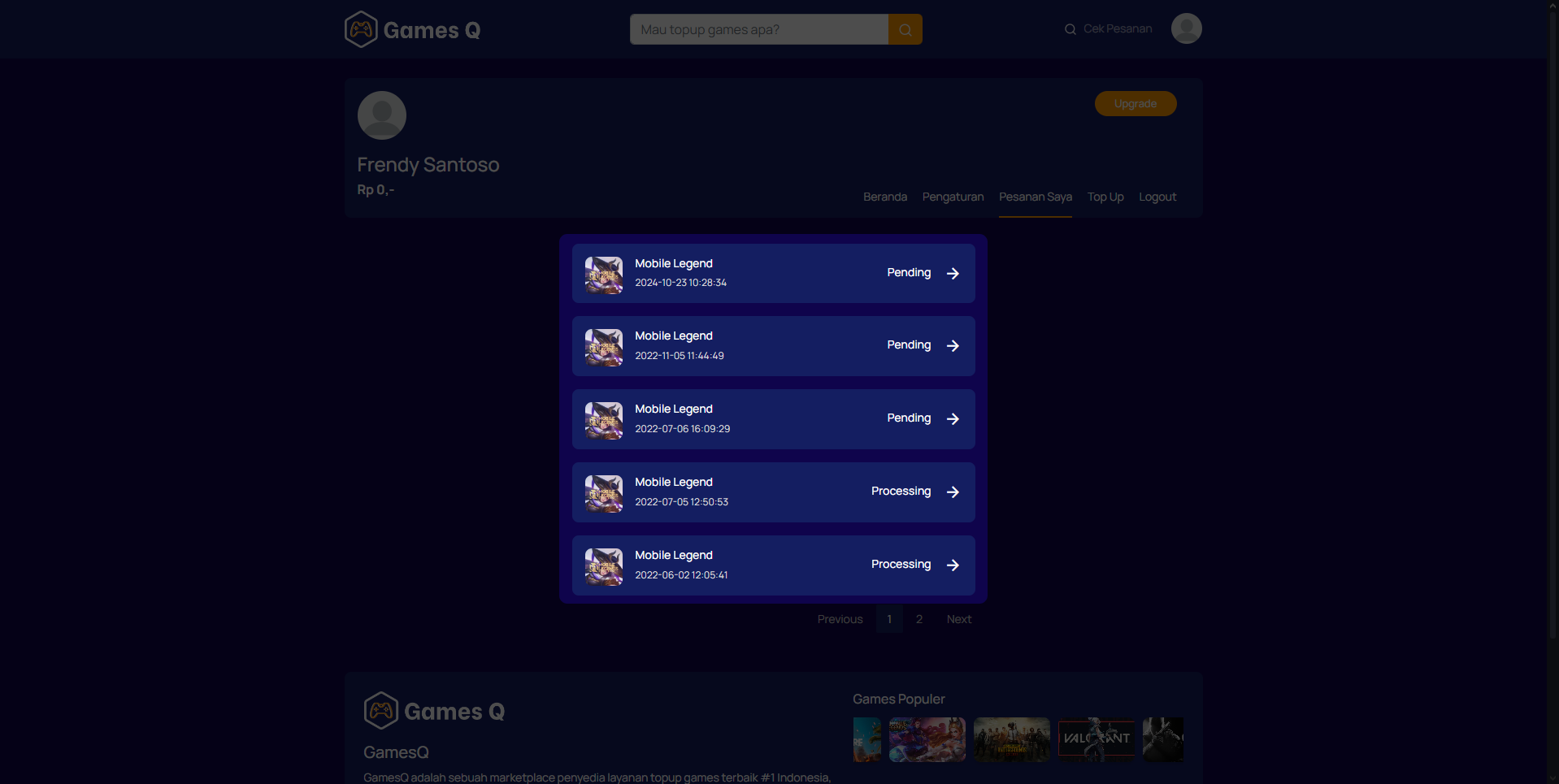Click arrow for 2022-06-02 Processing order
This screenshot has height=784, width=1559.
click(x=953, y=565)
